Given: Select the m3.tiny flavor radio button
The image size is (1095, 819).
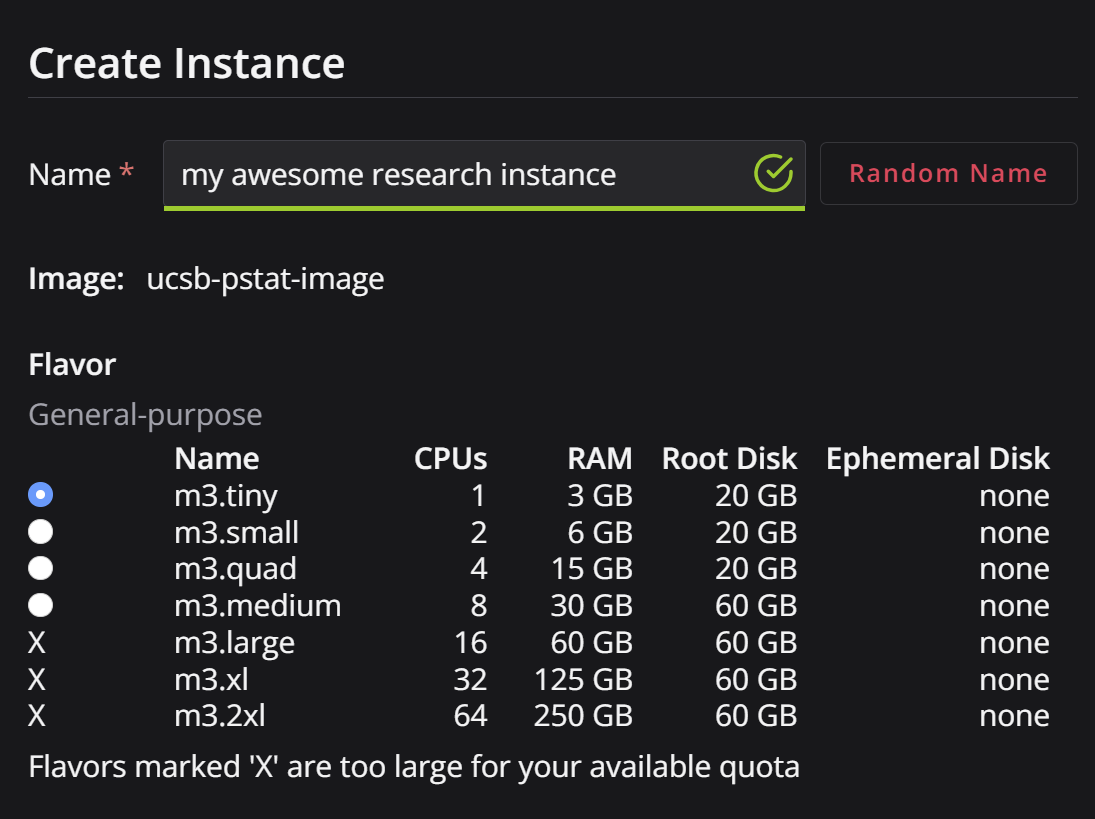Looking at the screenshot, I should coord(41,494).
